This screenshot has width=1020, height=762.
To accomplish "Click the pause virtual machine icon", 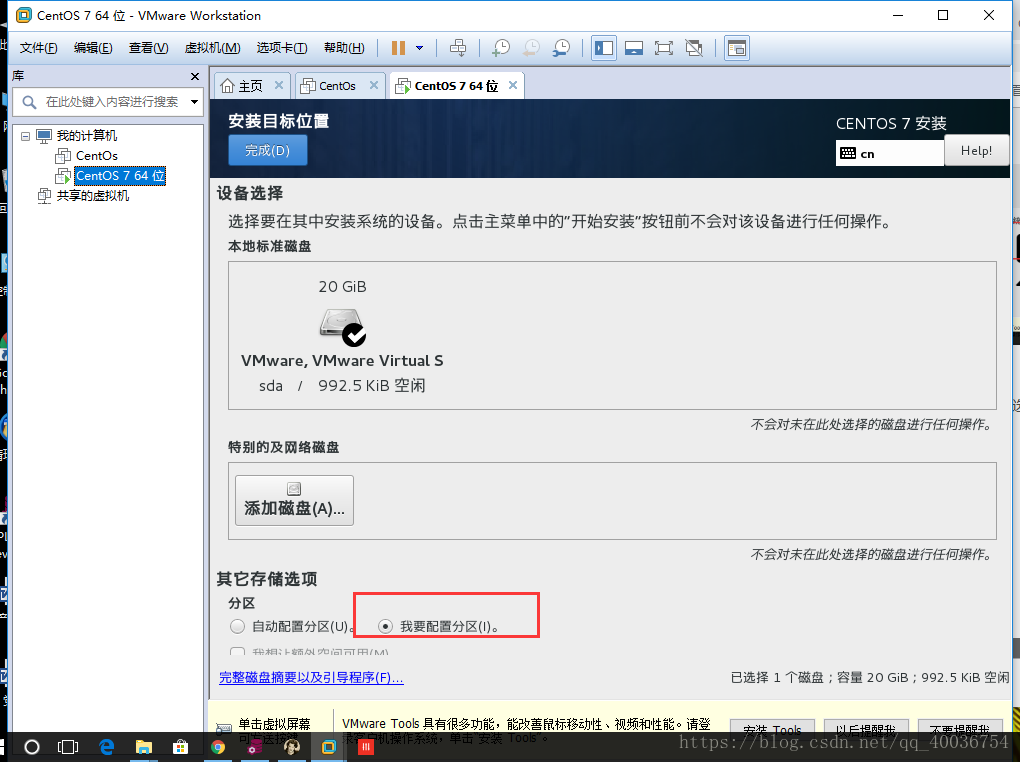I will pyautogui.click(x=398, y=48).
